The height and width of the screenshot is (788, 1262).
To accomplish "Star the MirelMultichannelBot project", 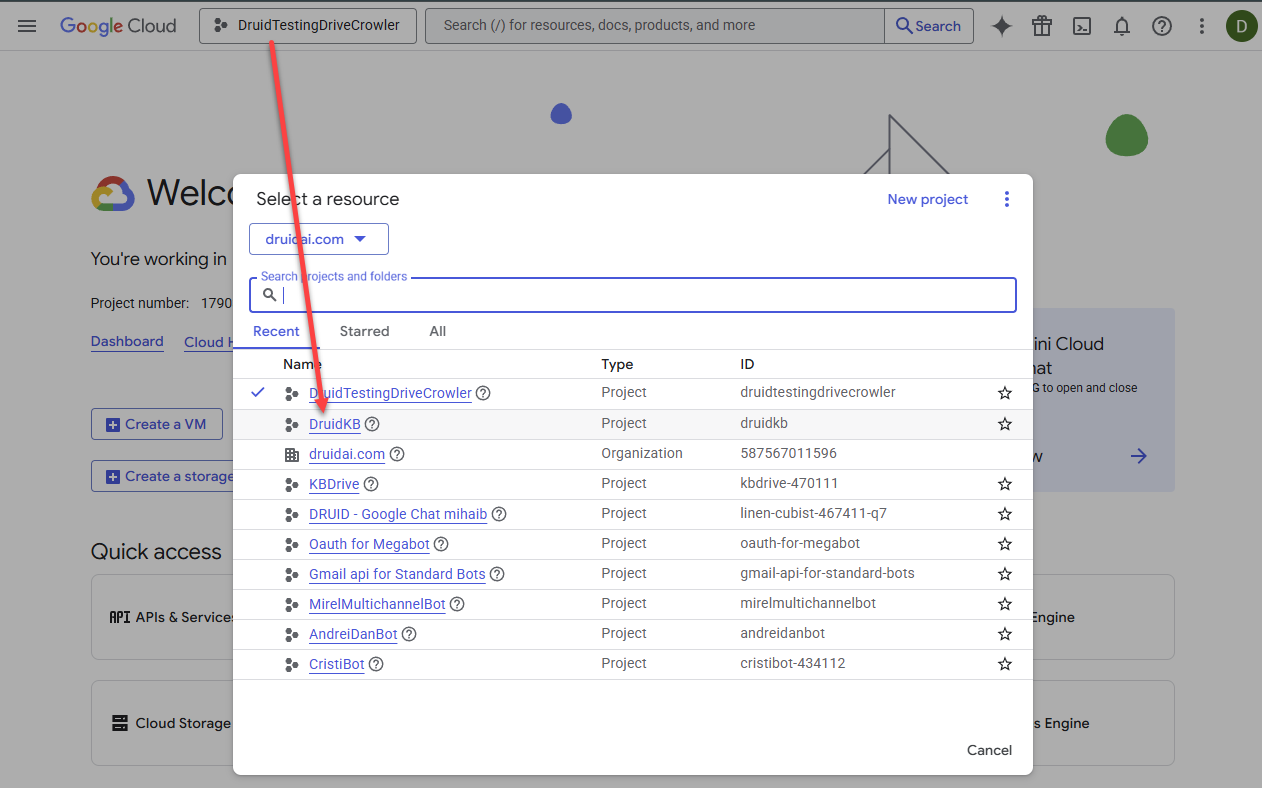I will coord(1005,604).
